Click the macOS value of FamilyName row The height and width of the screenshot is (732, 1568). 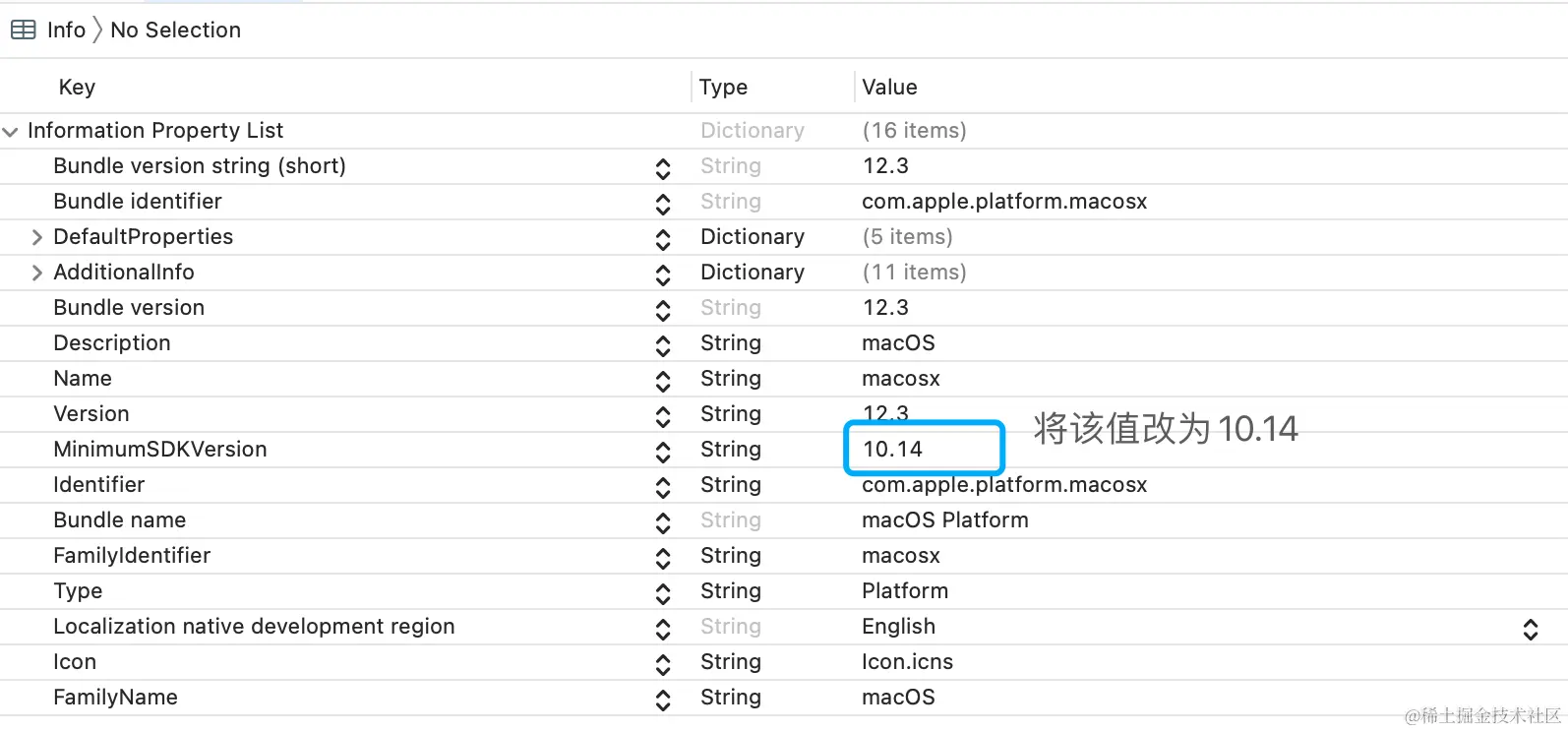(898, 698)
